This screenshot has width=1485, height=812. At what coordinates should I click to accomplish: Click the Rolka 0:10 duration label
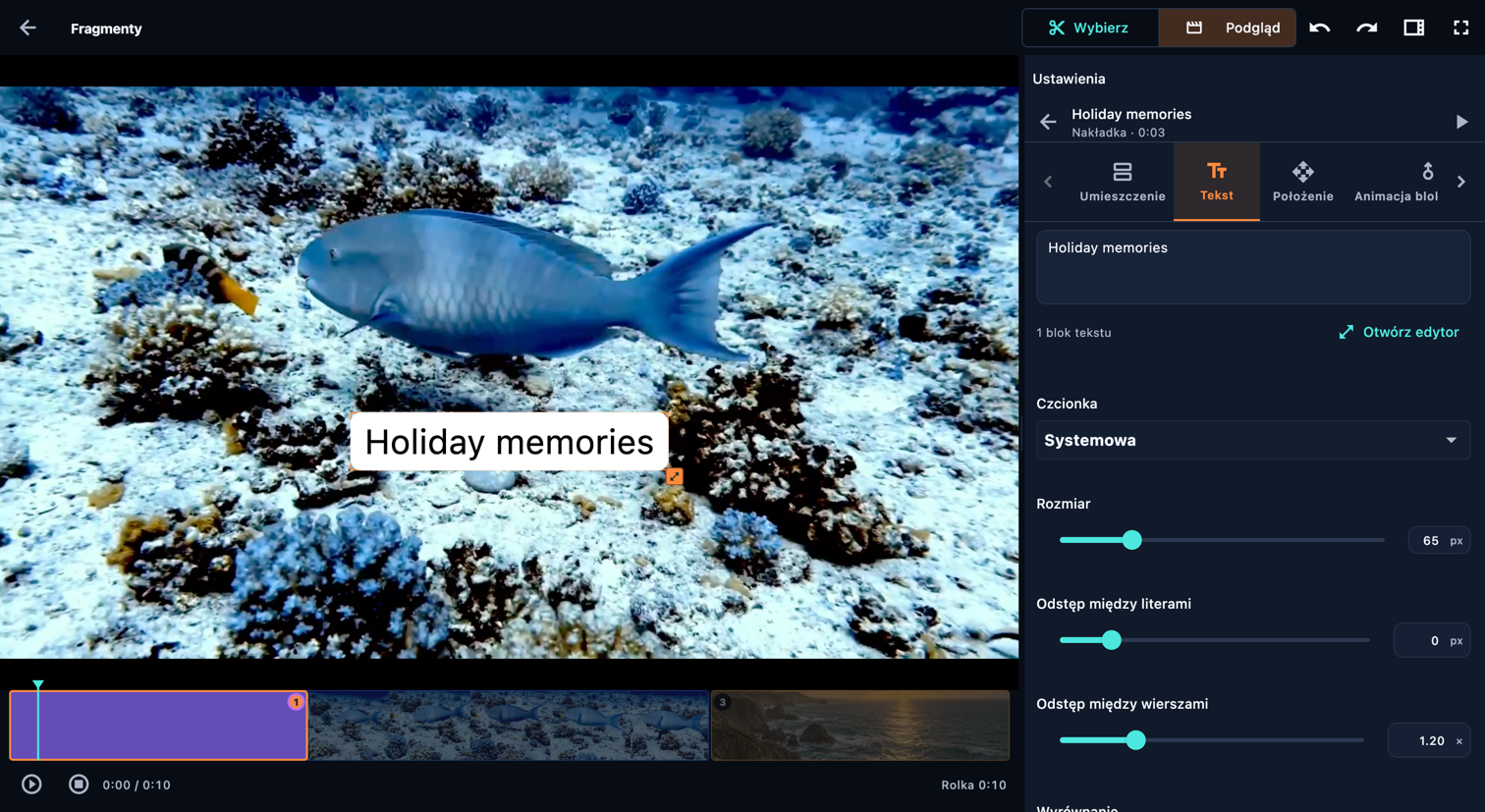coord(973,785)
